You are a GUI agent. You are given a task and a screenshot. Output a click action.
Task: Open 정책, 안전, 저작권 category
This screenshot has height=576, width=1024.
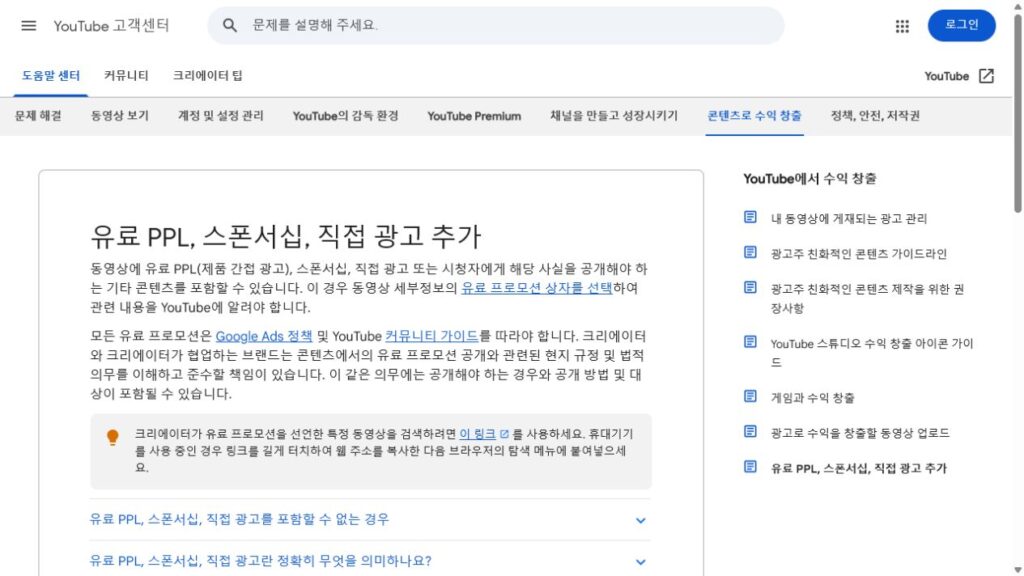pos(875,116)
